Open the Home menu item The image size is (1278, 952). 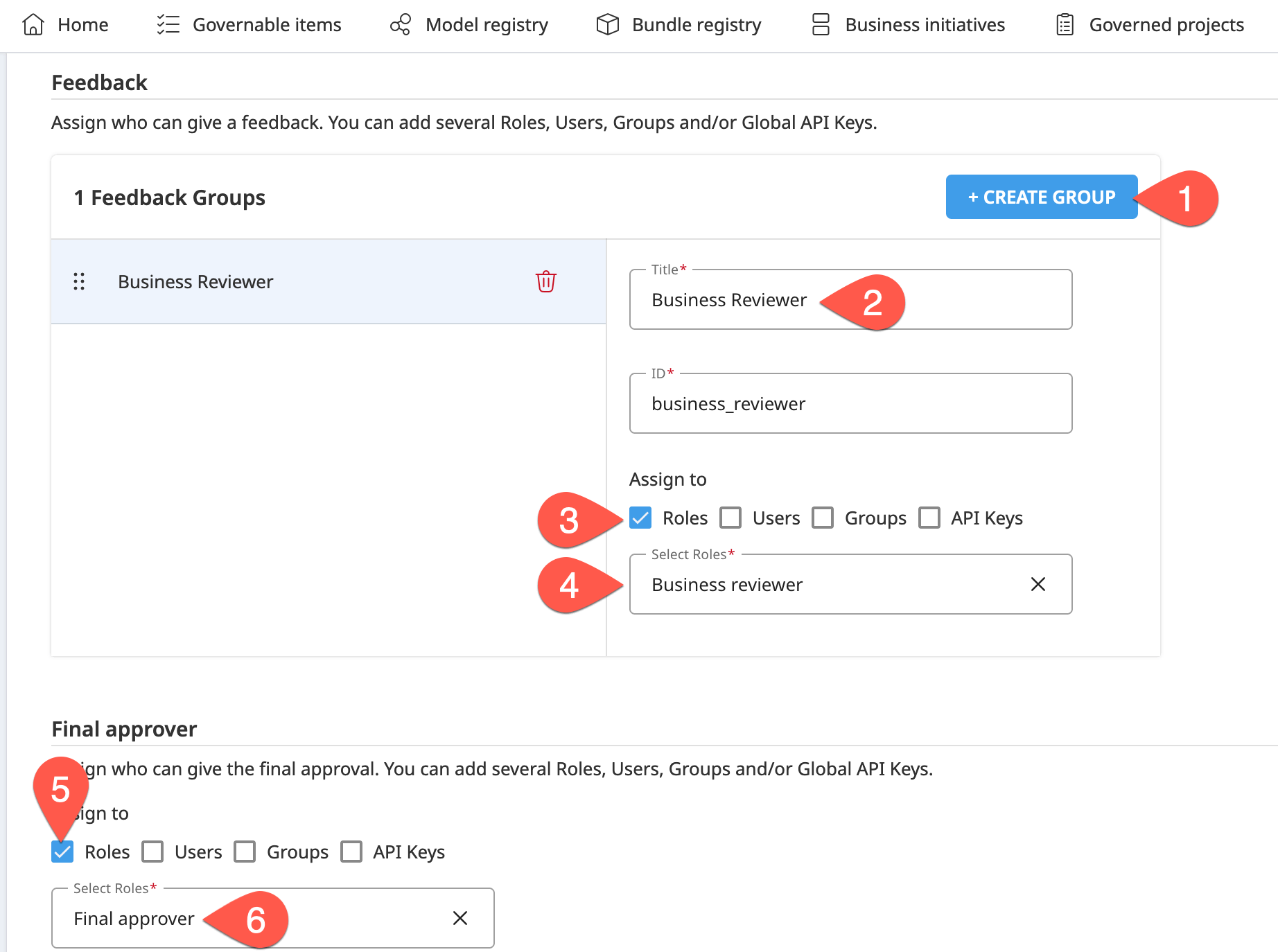pos(65,25)
